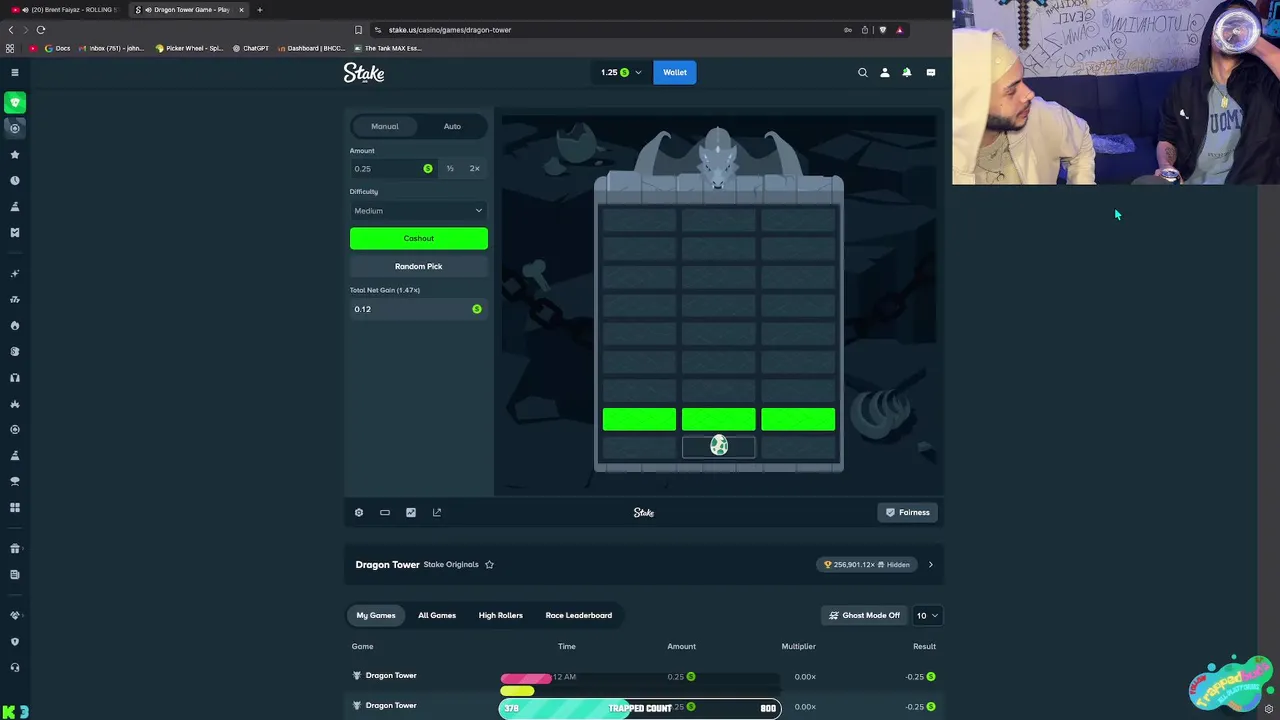Viewport: 1280px width, 720px height.
Task: Open the Docs bookmark
Action: tap(57, 48)
